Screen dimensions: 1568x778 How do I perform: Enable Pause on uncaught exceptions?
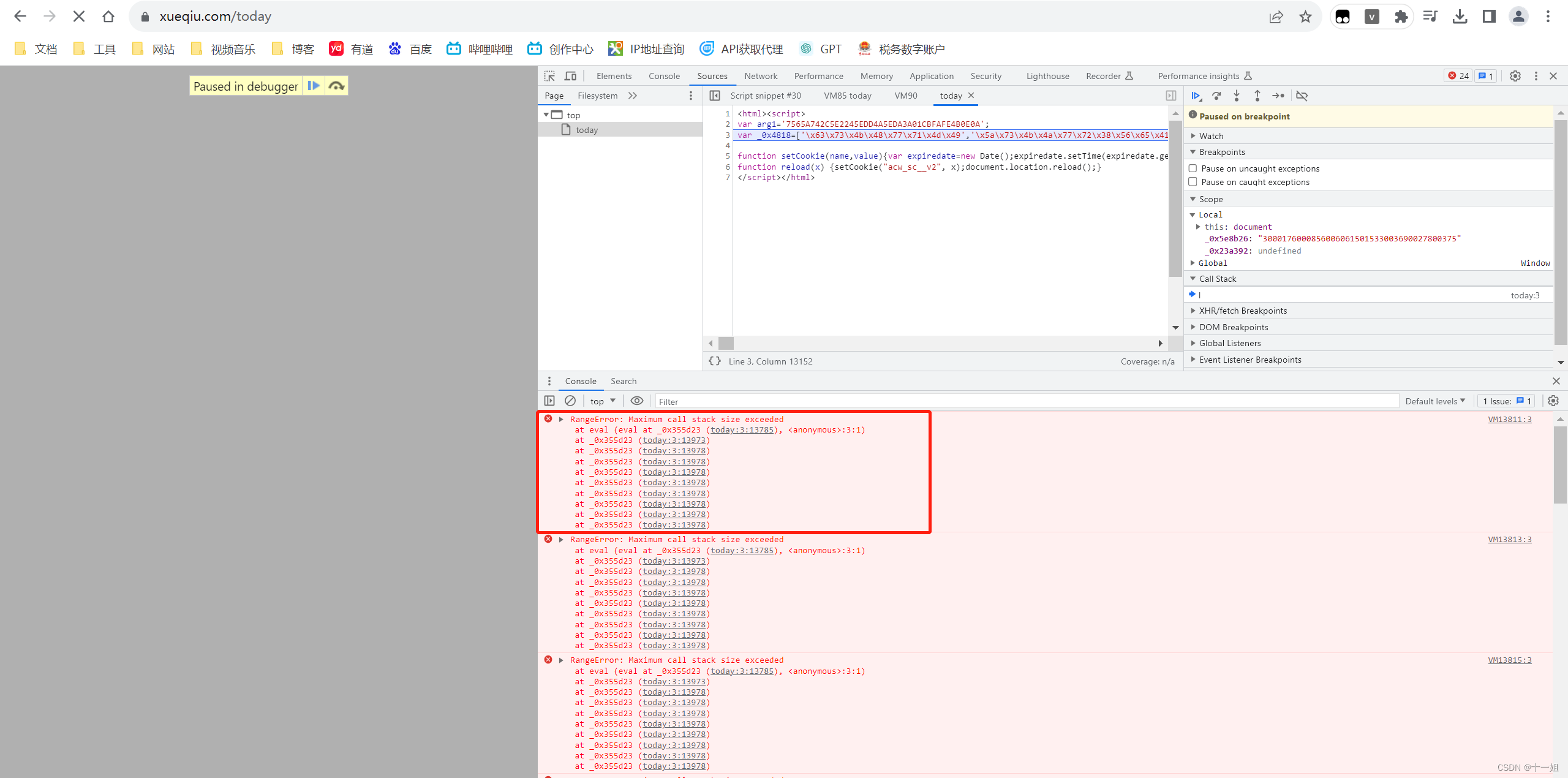pyautogui.click(x=1193, y=168)
